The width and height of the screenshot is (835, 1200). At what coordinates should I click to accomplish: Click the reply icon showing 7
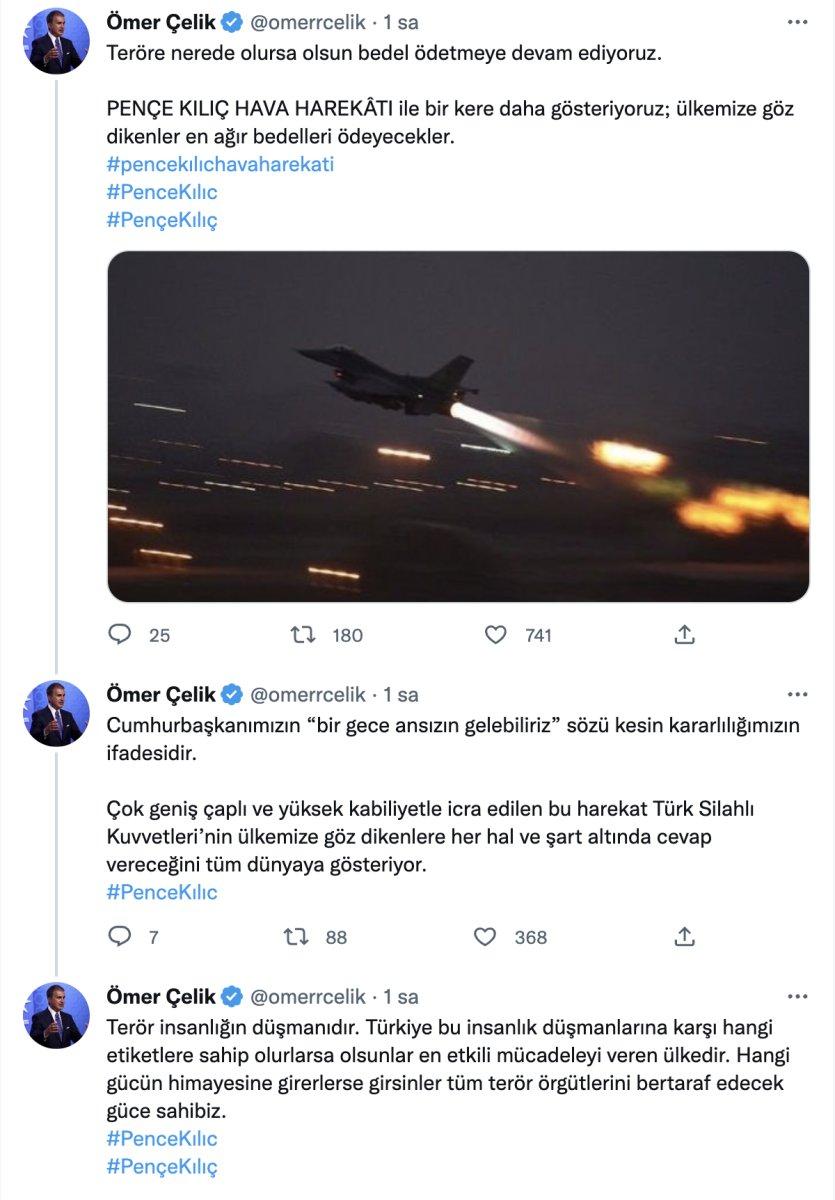click(x=118, y=938)
